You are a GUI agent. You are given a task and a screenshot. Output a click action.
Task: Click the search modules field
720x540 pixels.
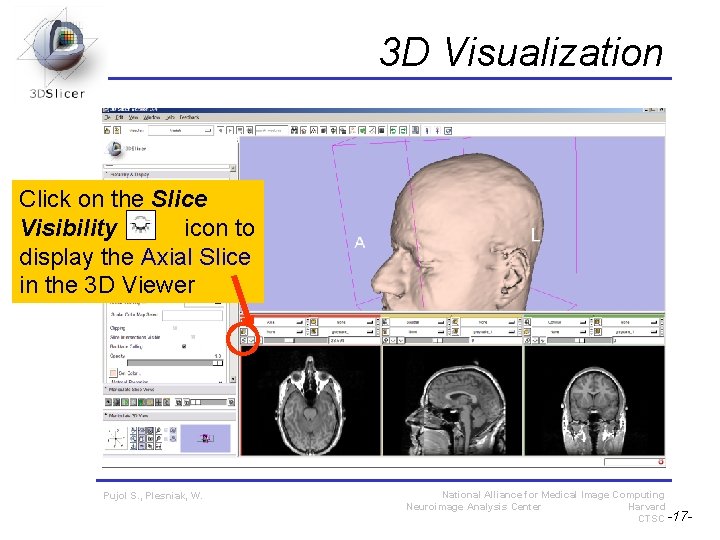(x=272, y=130)
